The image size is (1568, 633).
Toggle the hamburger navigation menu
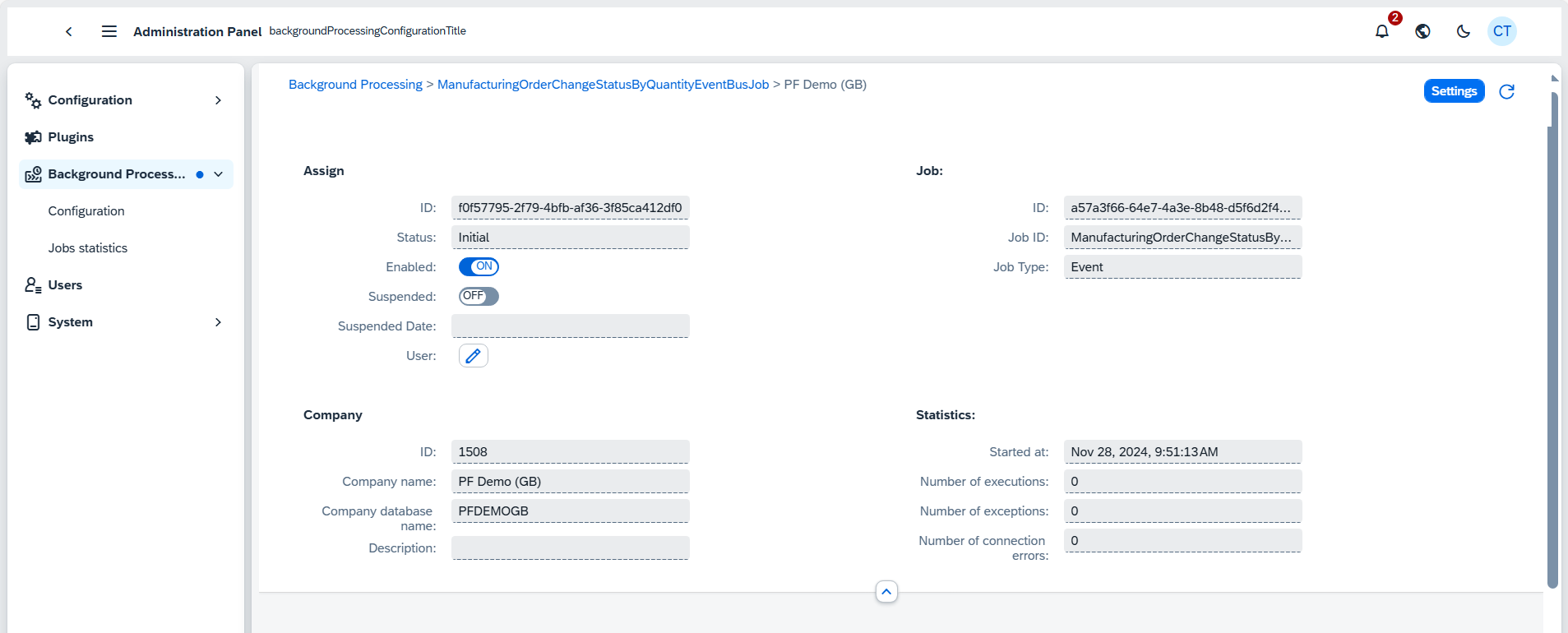click(x=109, y=31)
